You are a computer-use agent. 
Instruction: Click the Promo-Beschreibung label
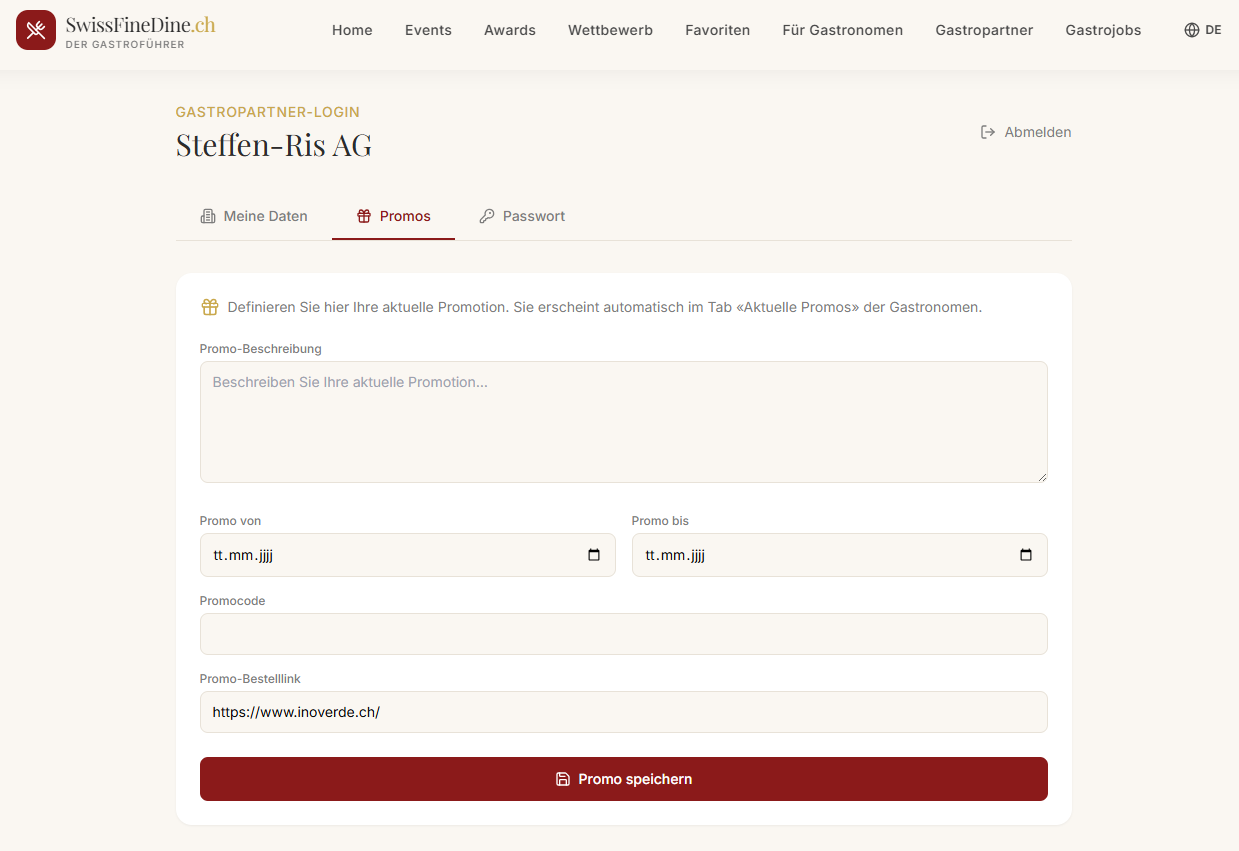pos(261,349)
